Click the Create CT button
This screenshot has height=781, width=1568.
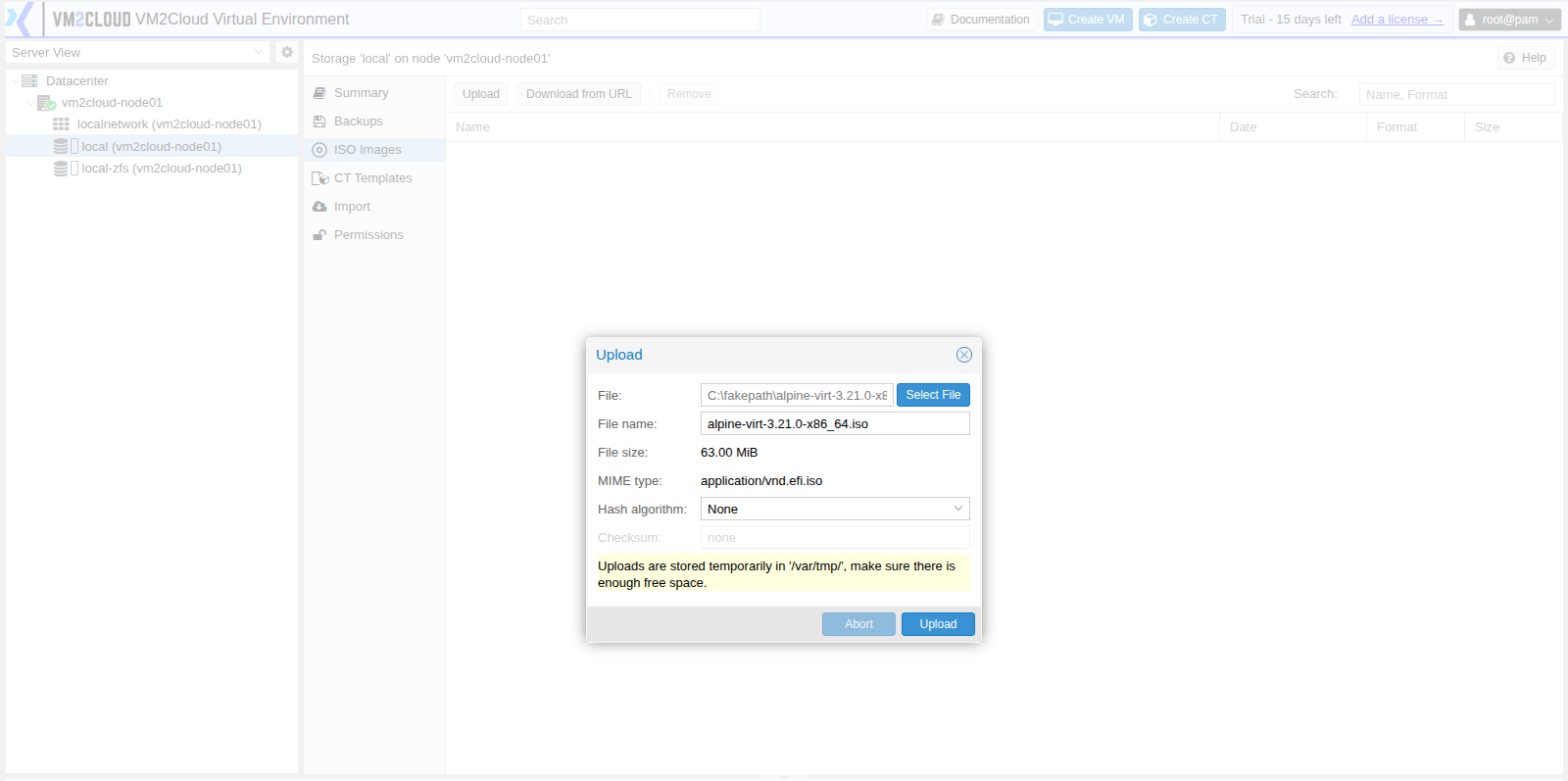point(1182,20)
